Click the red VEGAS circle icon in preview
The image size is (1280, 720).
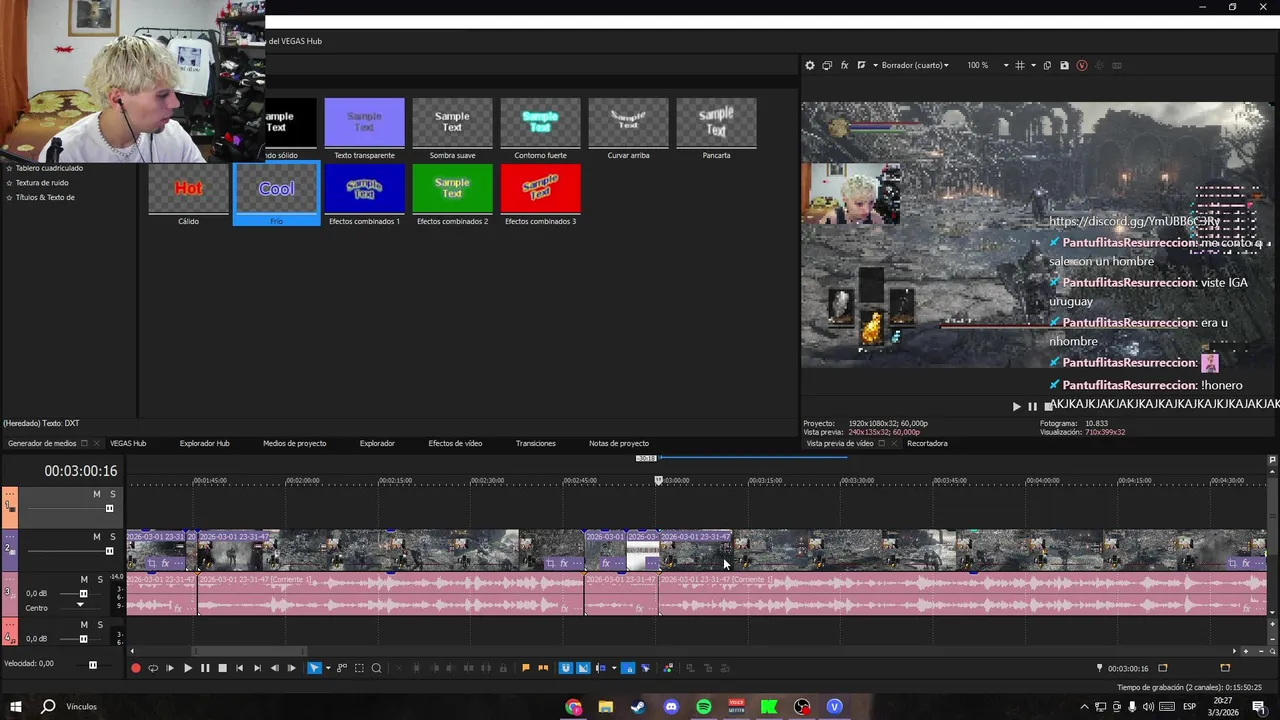pos(1082,65)
